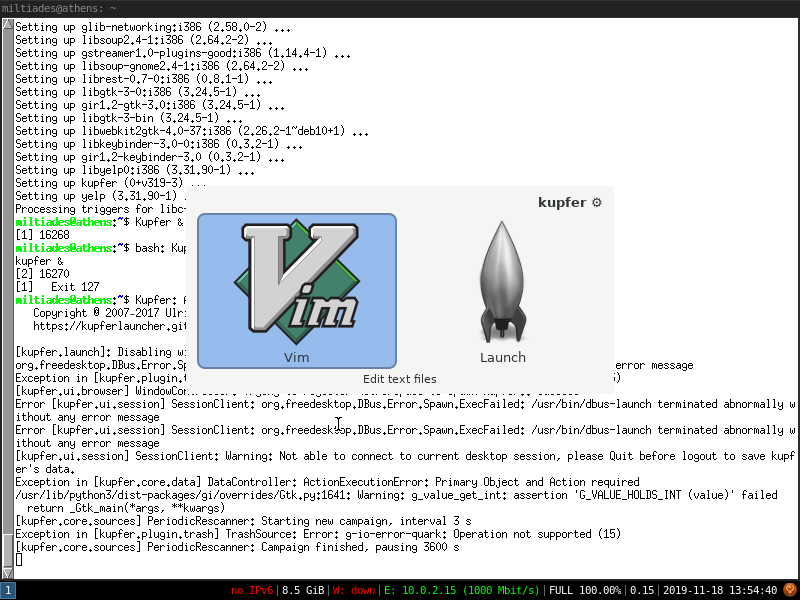The width and height of the screenshot is (800, 600).
Task: Open Kupfer settings via gear icon
Action: pos(596,203)
